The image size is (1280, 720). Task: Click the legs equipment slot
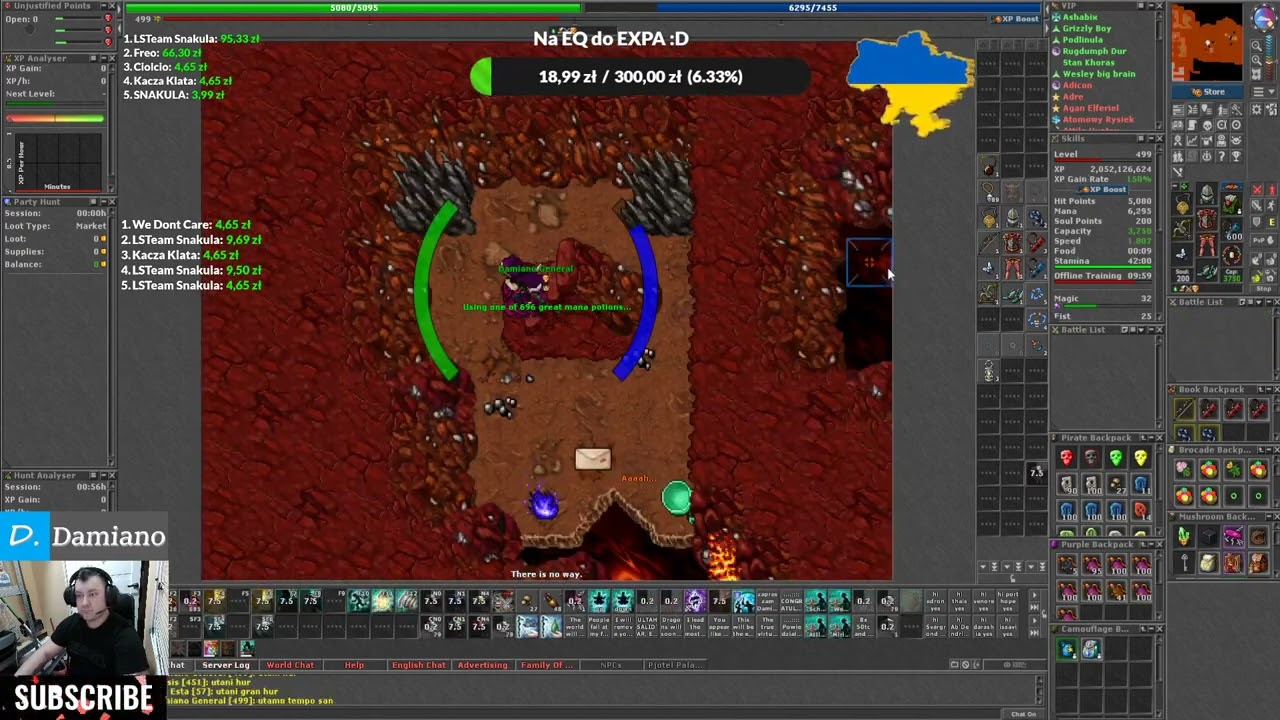(1207, 245)
